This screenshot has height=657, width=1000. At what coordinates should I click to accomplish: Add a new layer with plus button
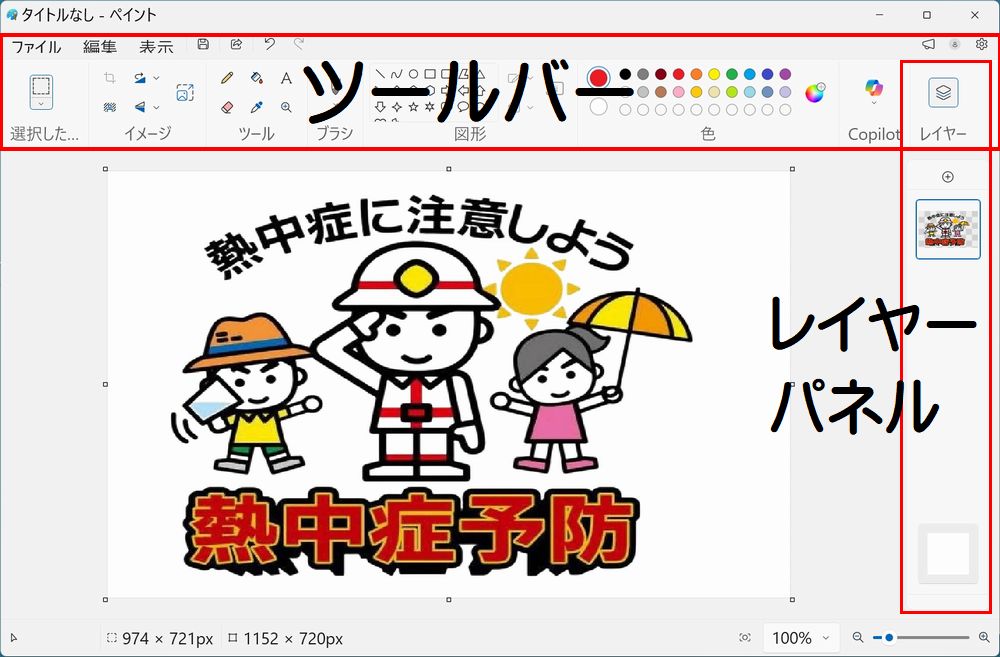948,177
